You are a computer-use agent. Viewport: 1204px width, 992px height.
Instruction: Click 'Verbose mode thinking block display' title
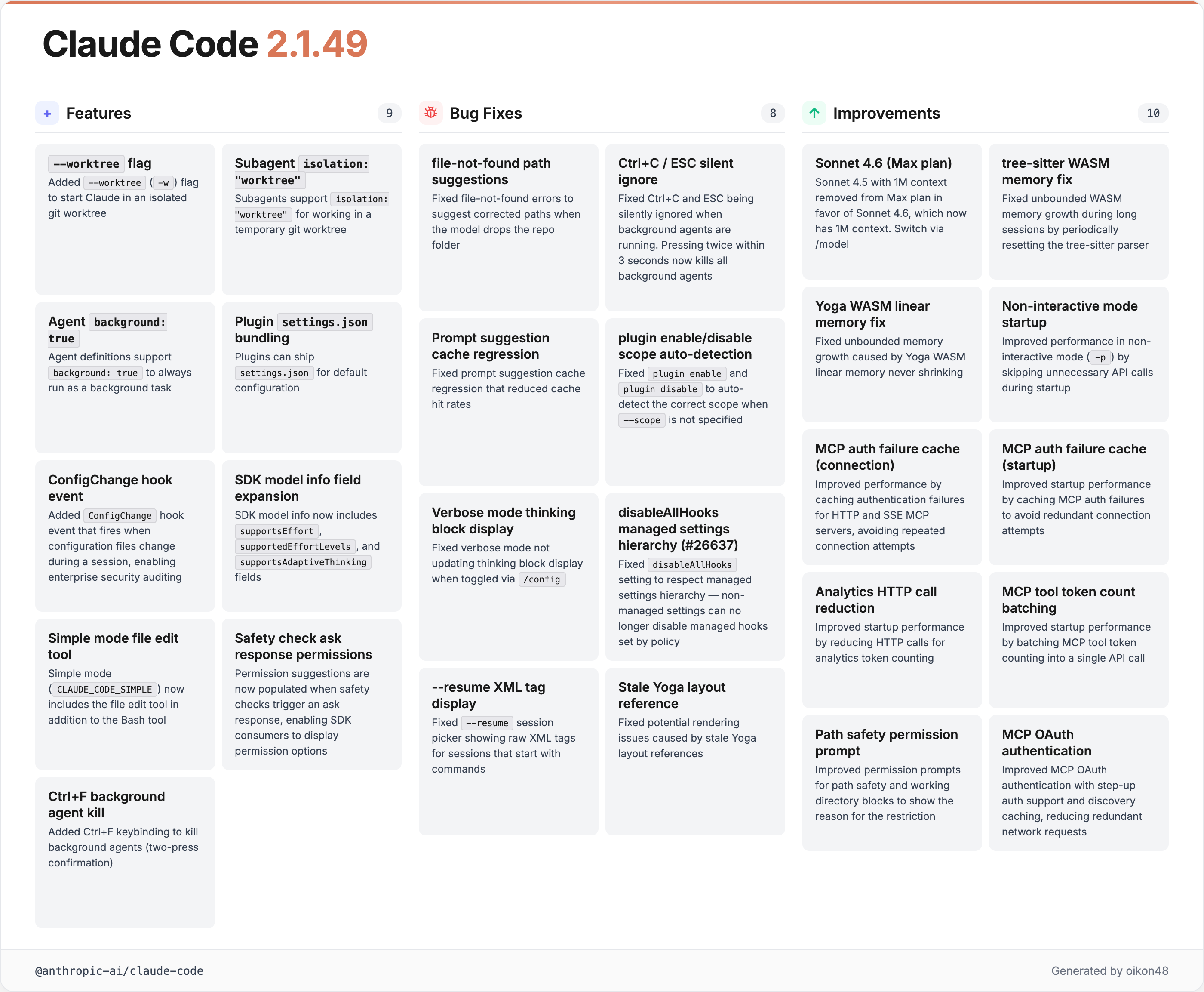pos(504,521)
